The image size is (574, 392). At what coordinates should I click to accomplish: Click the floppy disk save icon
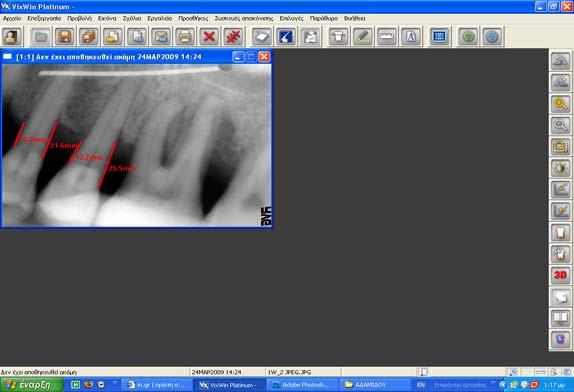pos(64,37)
